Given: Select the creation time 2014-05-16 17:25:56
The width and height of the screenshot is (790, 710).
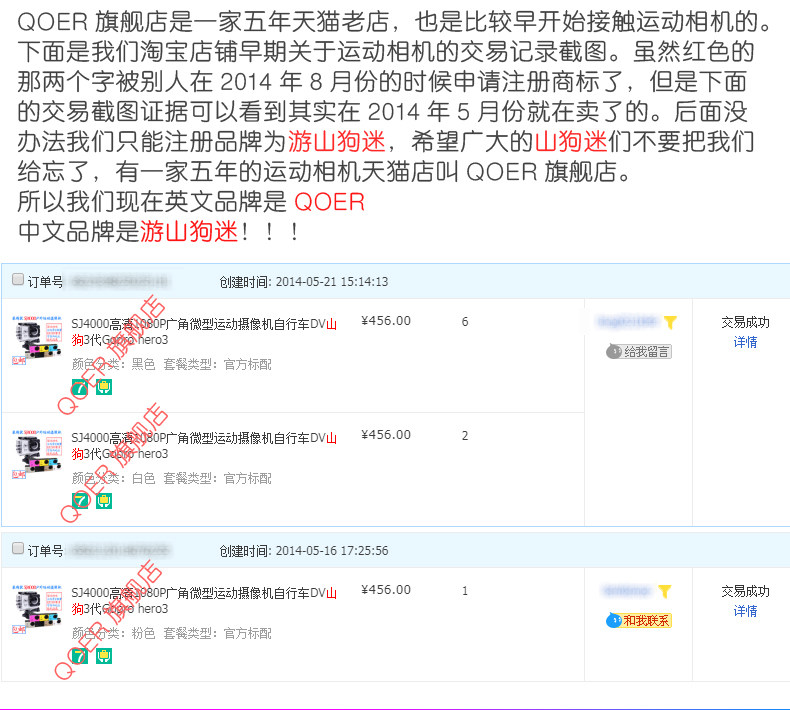Looking at the screenshot, I should [332, 551].
